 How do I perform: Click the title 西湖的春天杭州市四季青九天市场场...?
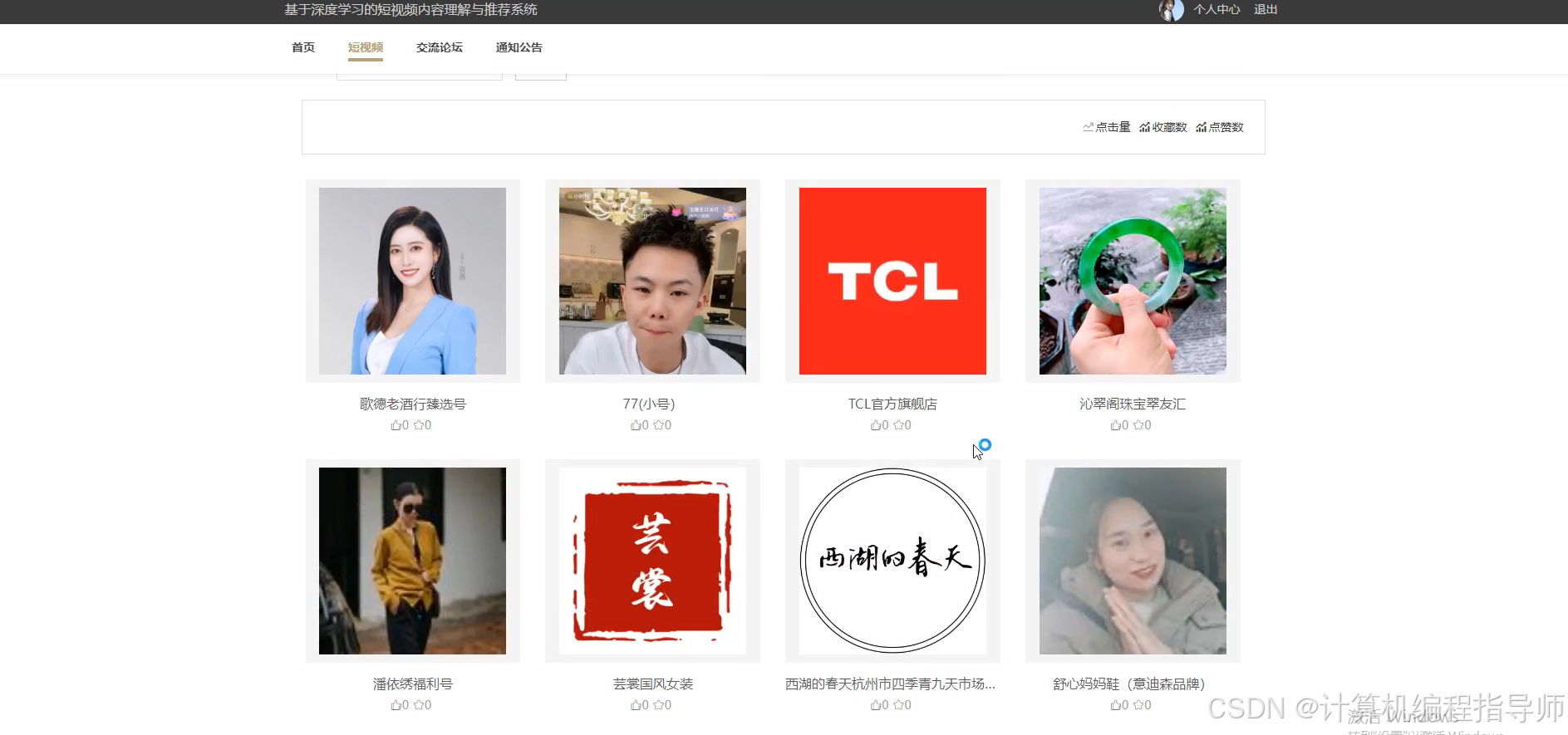click(891, 684)
